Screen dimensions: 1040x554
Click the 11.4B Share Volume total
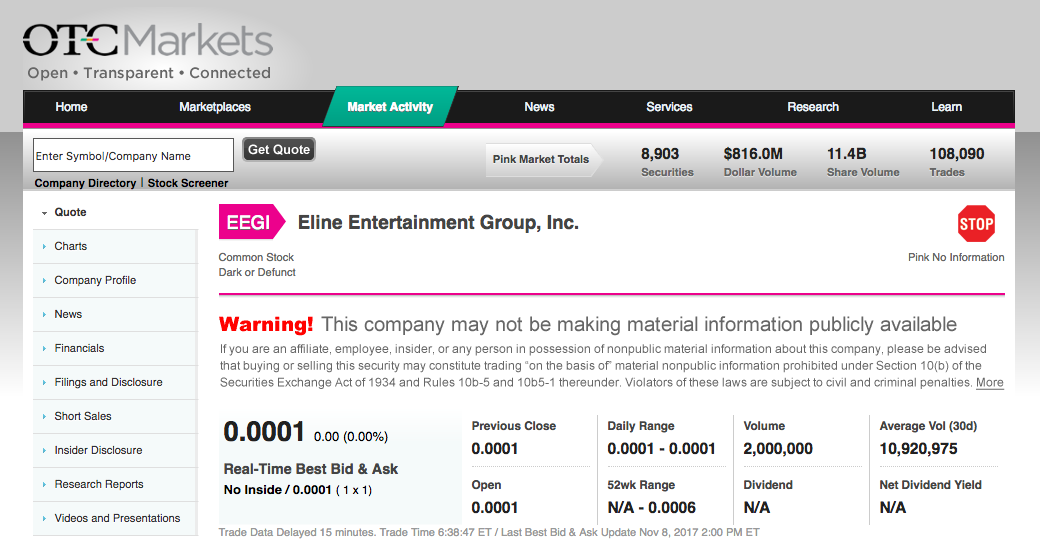point(863,162)
